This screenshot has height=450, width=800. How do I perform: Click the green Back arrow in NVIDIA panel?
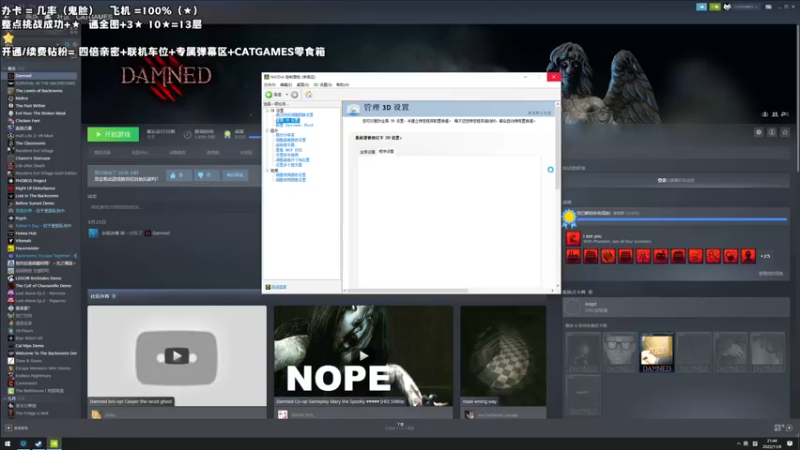[x=269, y=95]
